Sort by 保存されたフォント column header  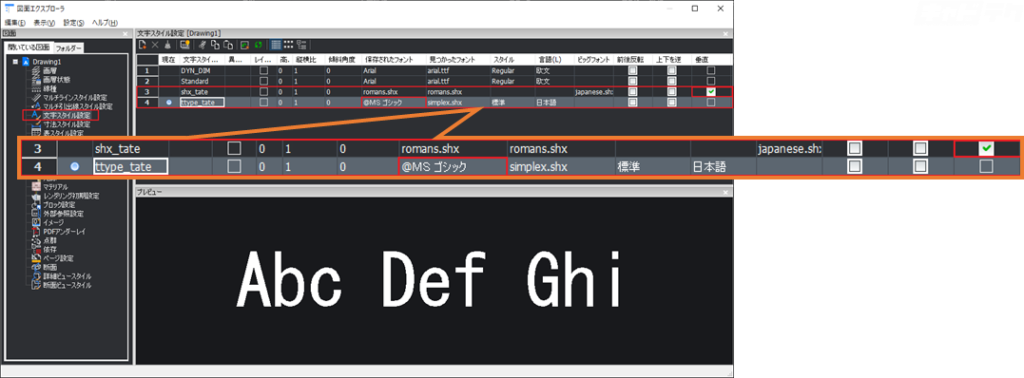[x=393, y=60]
